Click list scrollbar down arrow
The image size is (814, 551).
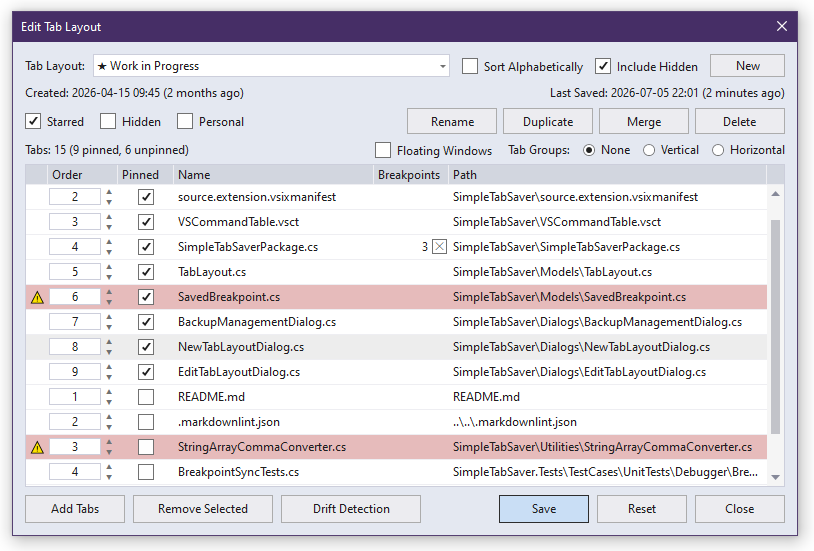[776, 477]
